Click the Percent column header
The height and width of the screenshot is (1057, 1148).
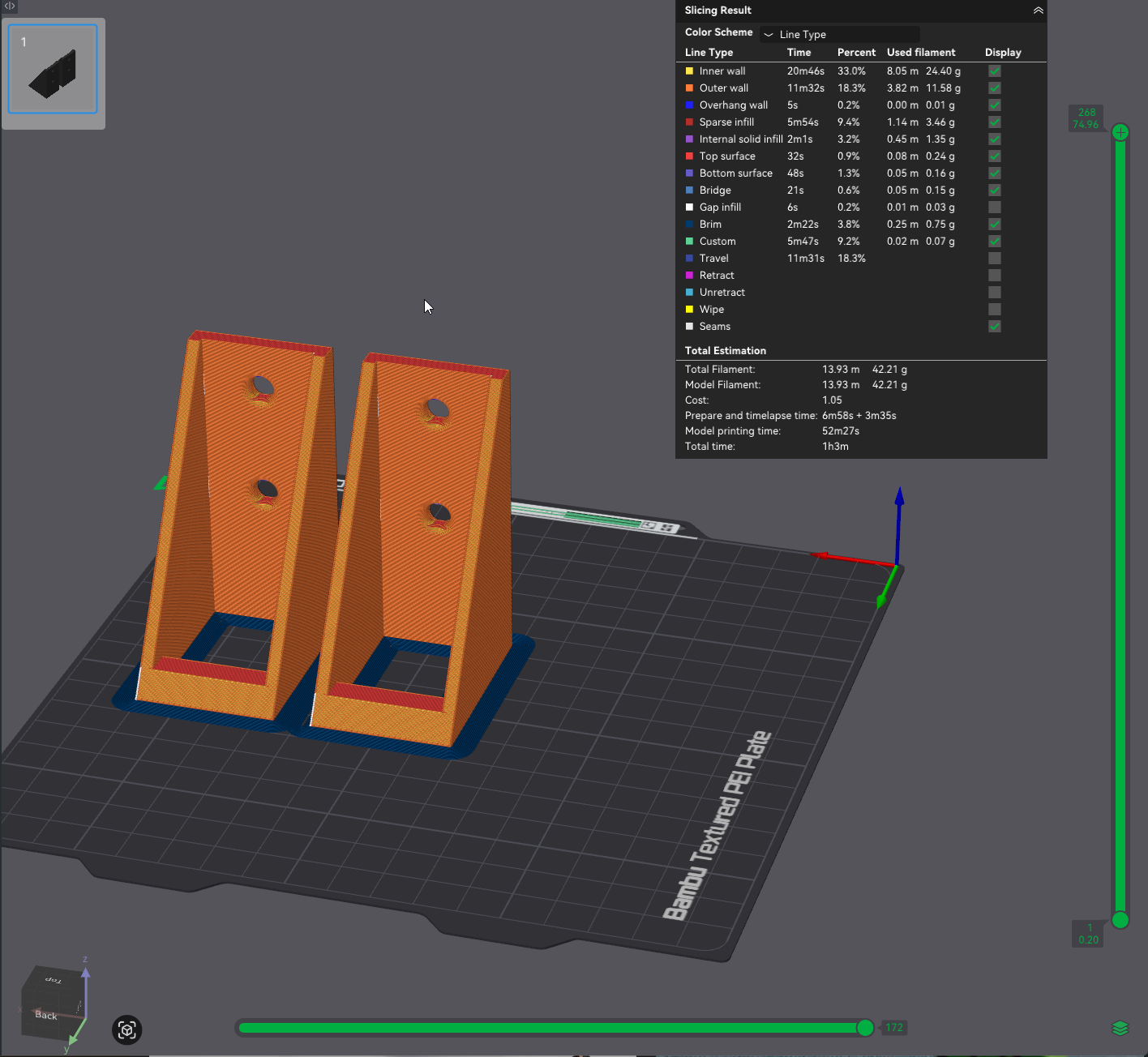click(857, 53)
